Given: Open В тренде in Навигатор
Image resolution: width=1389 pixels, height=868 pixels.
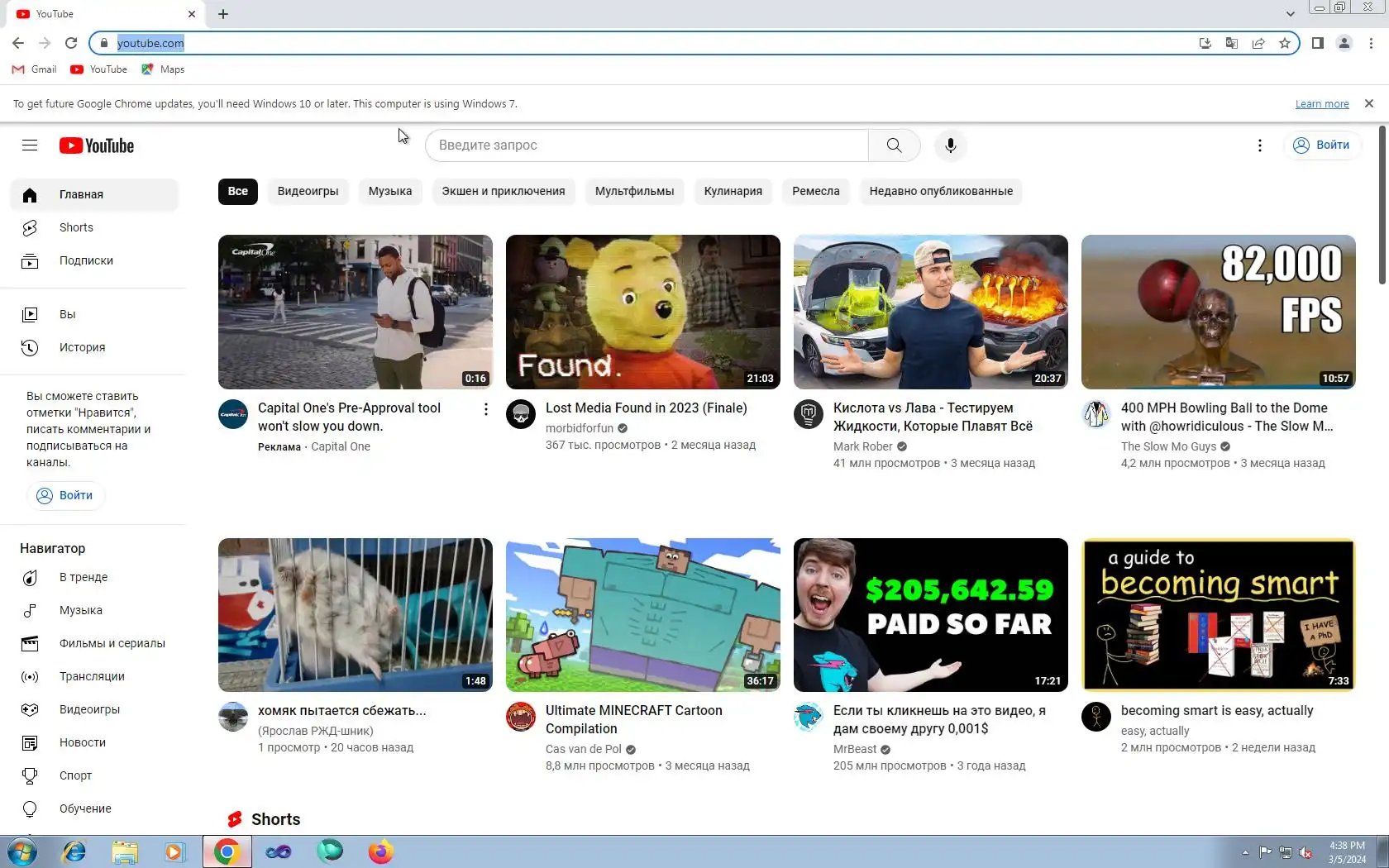Looking at the screenshot, I should click(x=94, y=577).
